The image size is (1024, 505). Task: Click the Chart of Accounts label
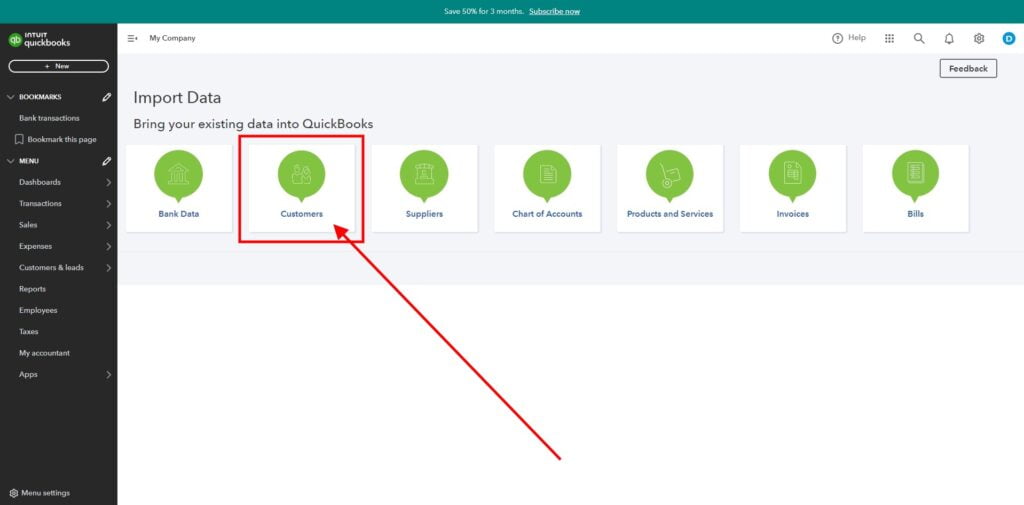[547, 214]
